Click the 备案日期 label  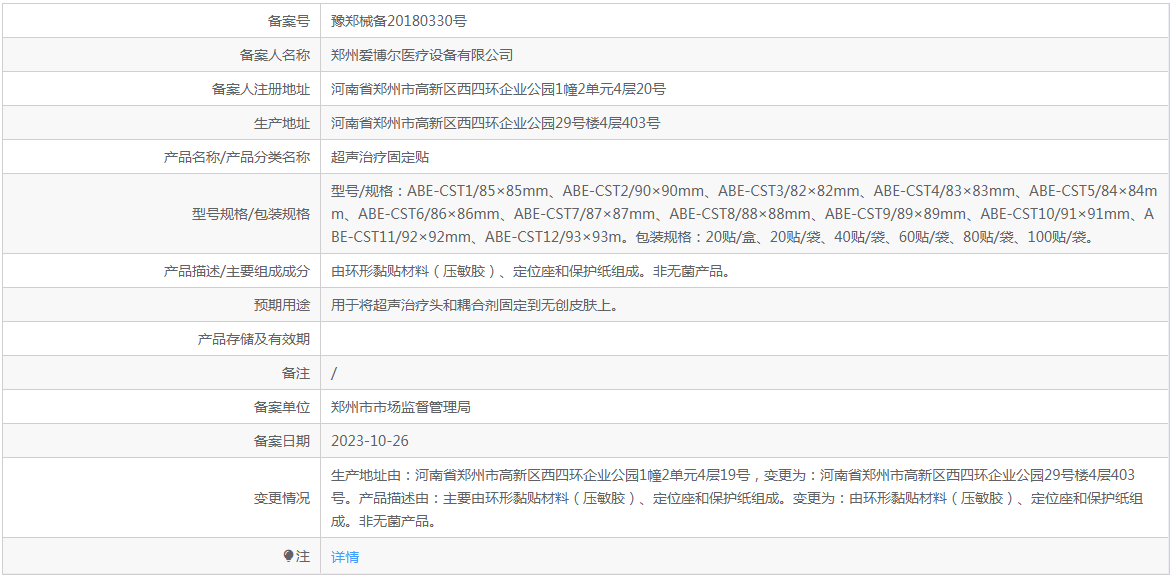[282, 441]
